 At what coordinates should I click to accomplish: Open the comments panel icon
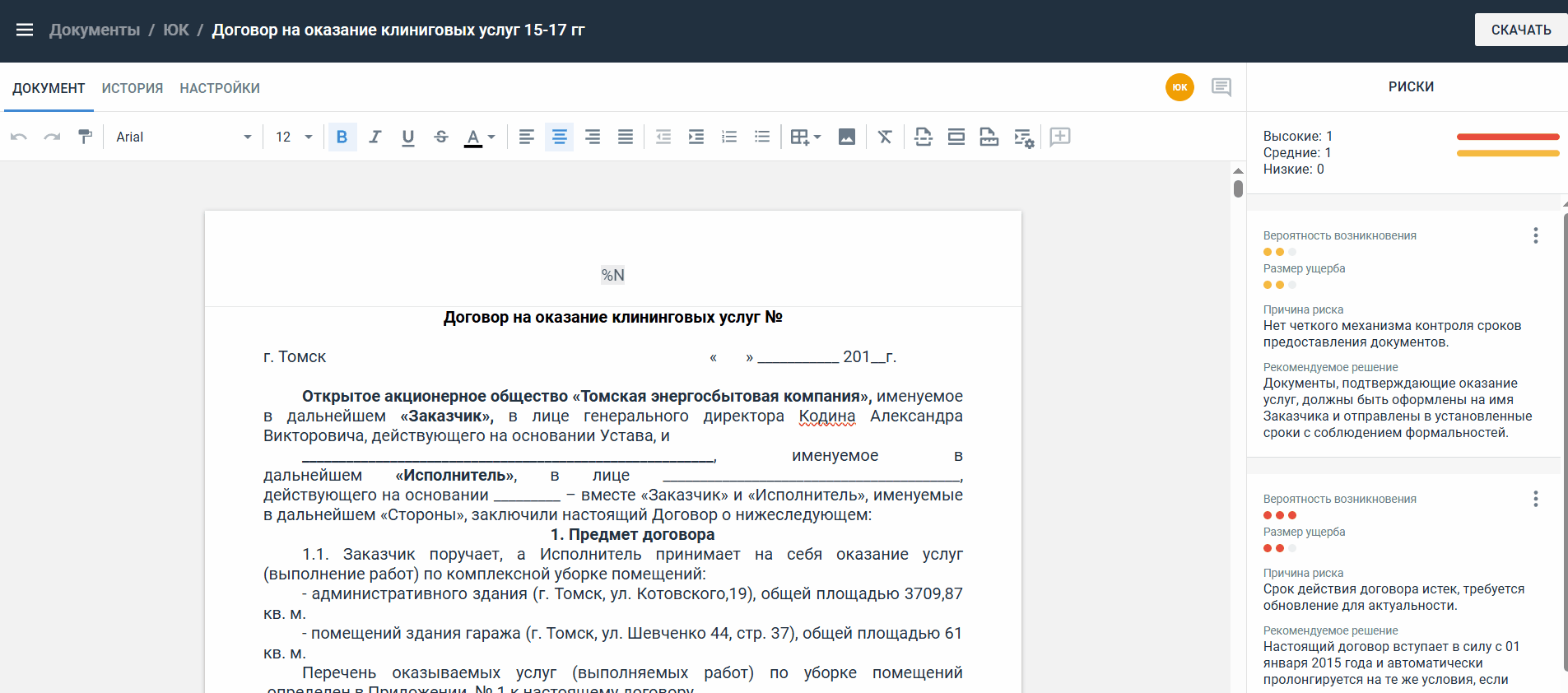(1221, 87)
